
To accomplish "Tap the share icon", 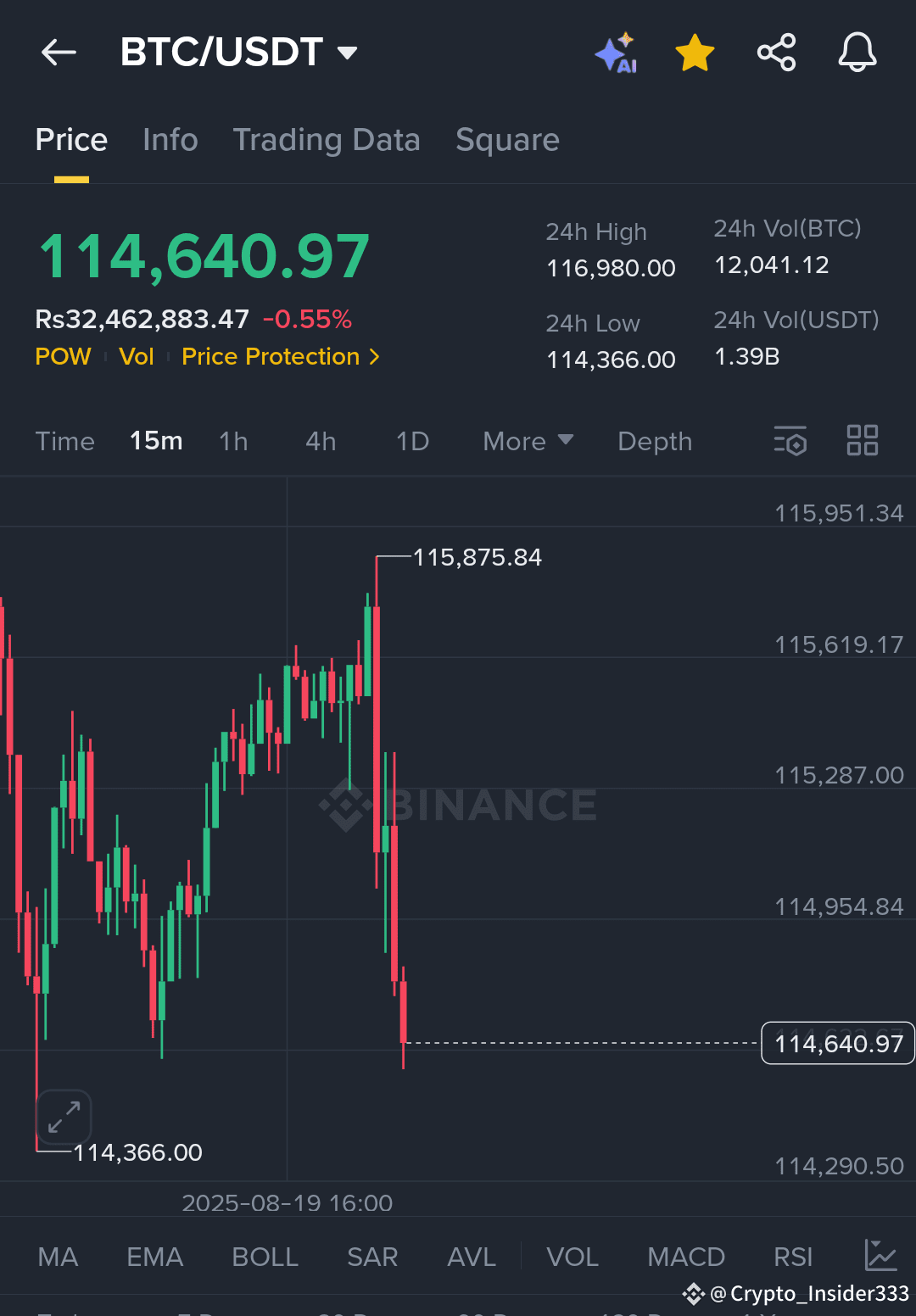I will (776, 53).
